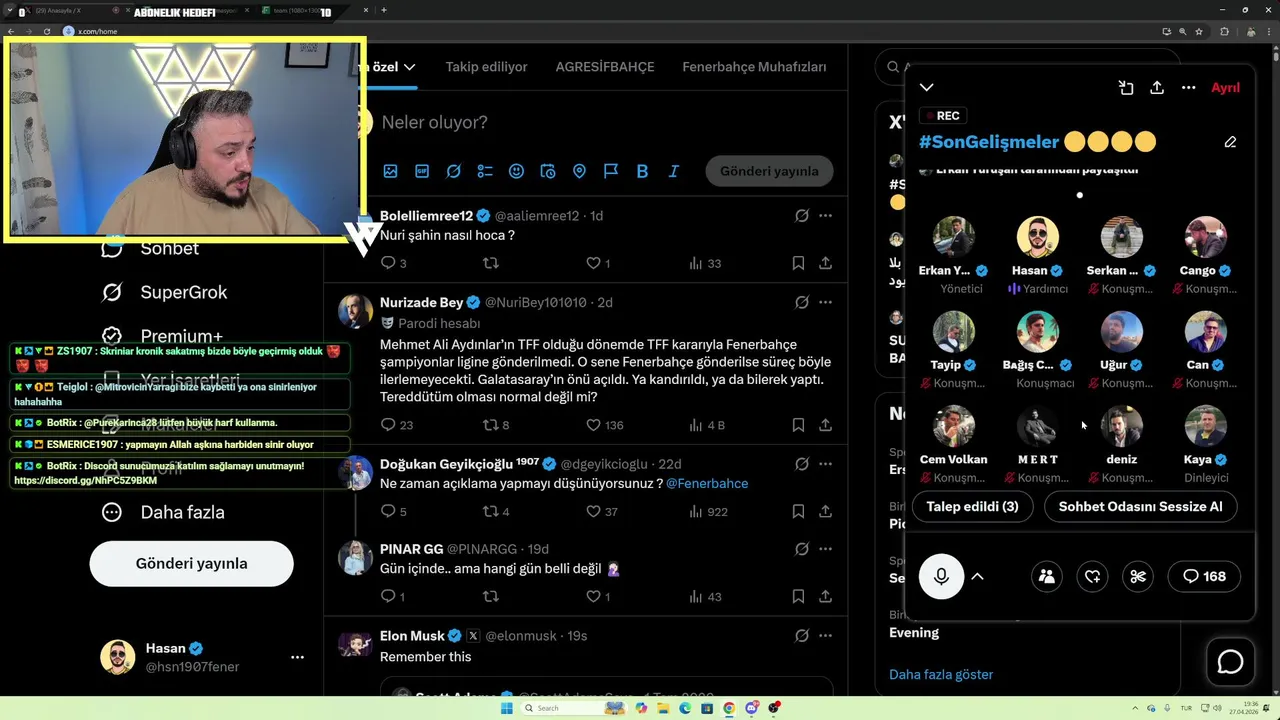This screenshot has height=720, width=1280.
Task: Click the sidebar Gönderi yayınla button
Action: click(191, 563)
